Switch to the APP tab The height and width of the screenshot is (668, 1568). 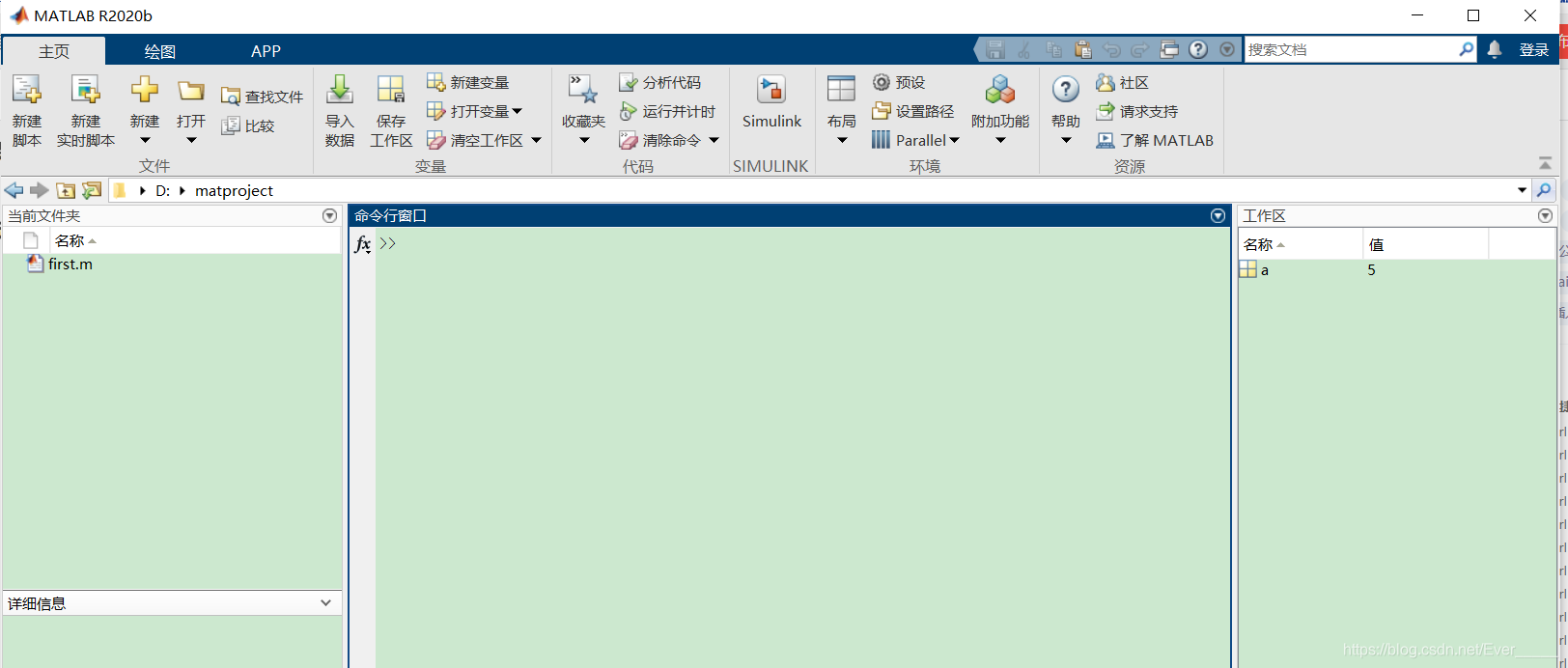[266, 51]
